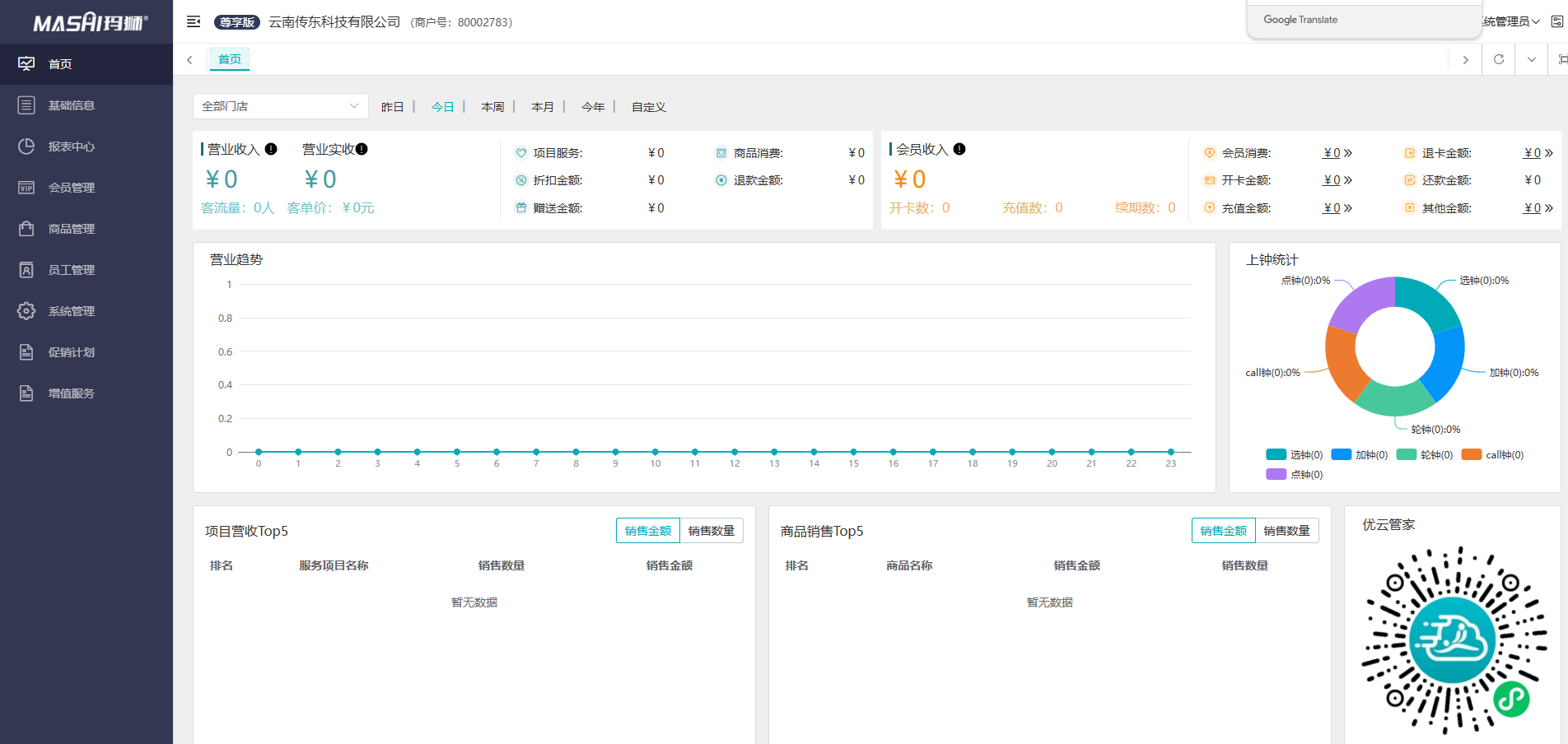Toggle the 加钟(0) legend swatch
Image resolution: width=1568 pixels, height=744 pixels.
[1342, 454]
